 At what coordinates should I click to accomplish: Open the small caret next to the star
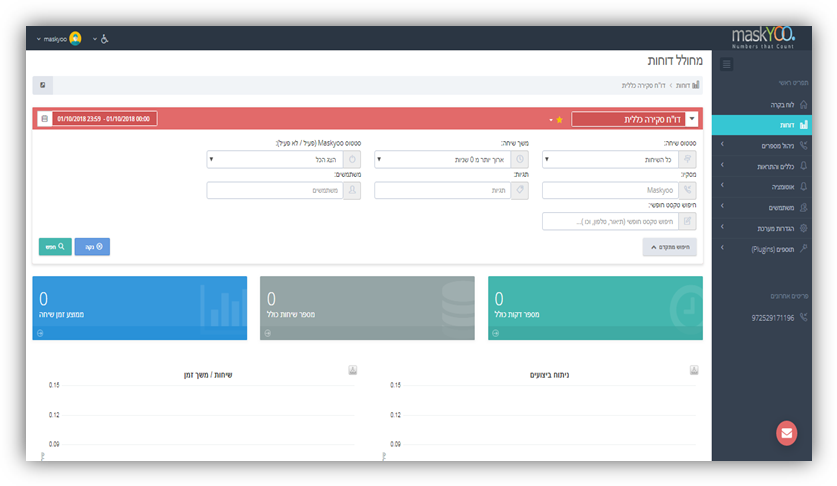551,120
